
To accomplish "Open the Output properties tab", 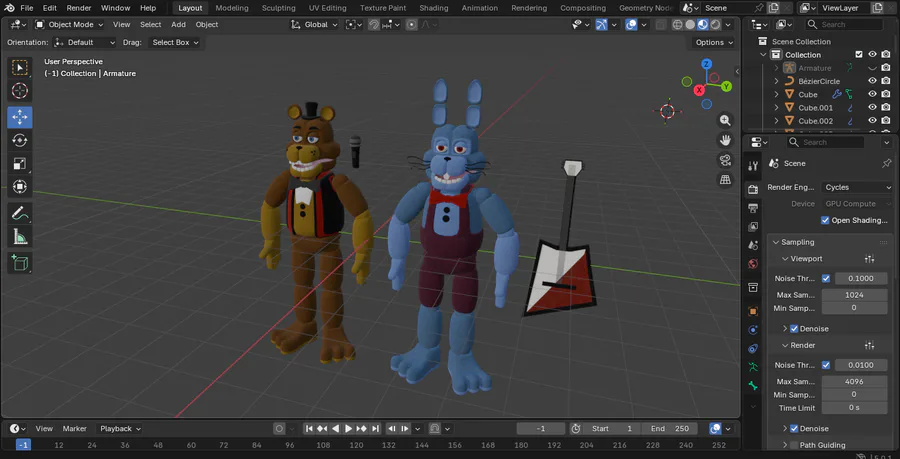I will click(753, 208).
